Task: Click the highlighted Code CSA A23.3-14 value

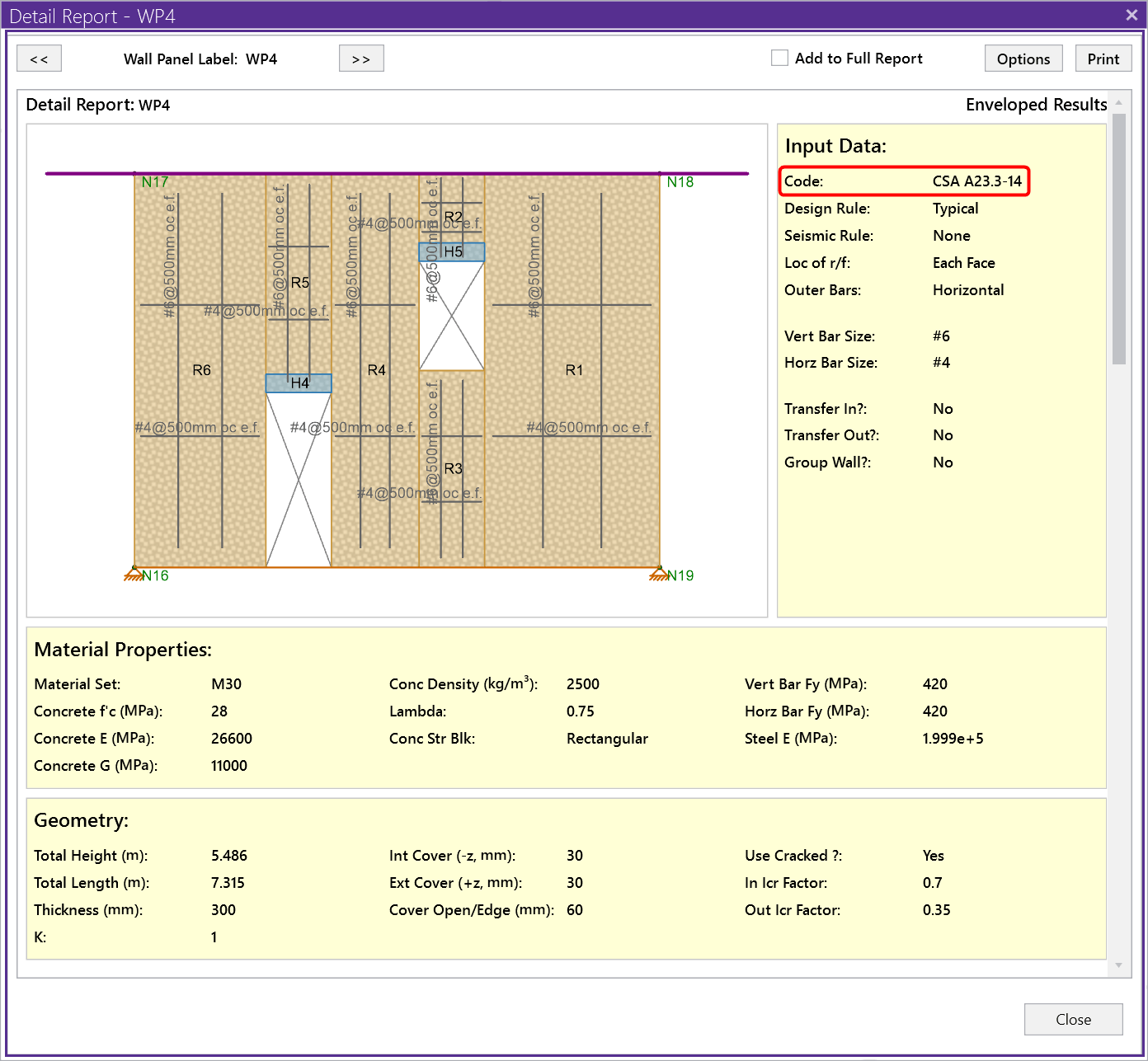Action: click(x=976, y=181)
